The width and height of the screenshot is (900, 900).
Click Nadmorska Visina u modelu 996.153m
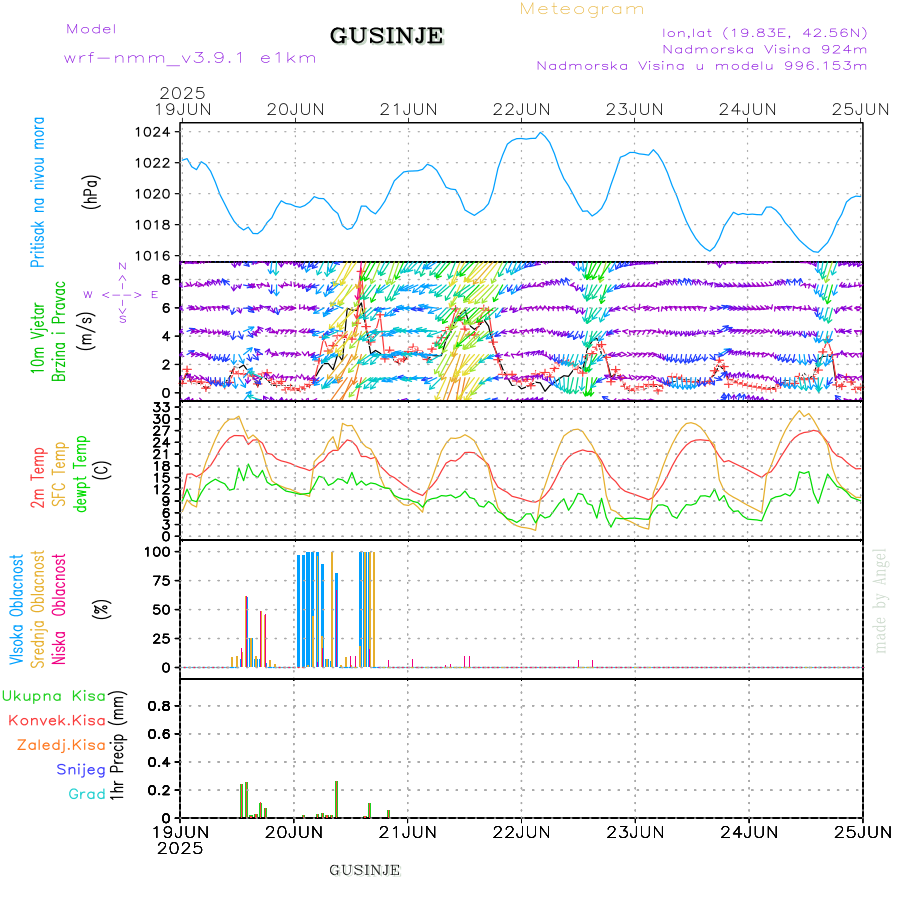(701, 65)
